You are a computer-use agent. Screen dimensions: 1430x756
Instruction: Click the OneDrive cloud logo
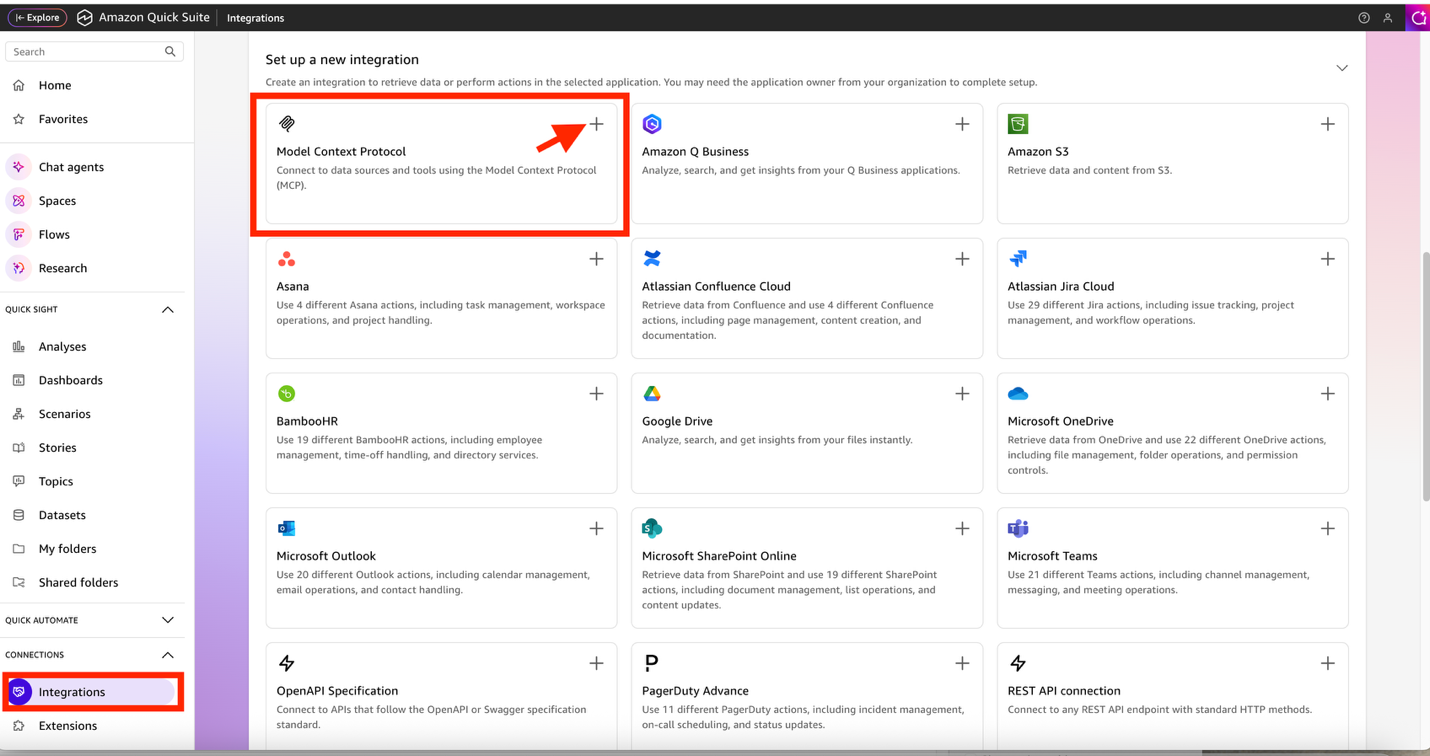tap(1018, 394)
